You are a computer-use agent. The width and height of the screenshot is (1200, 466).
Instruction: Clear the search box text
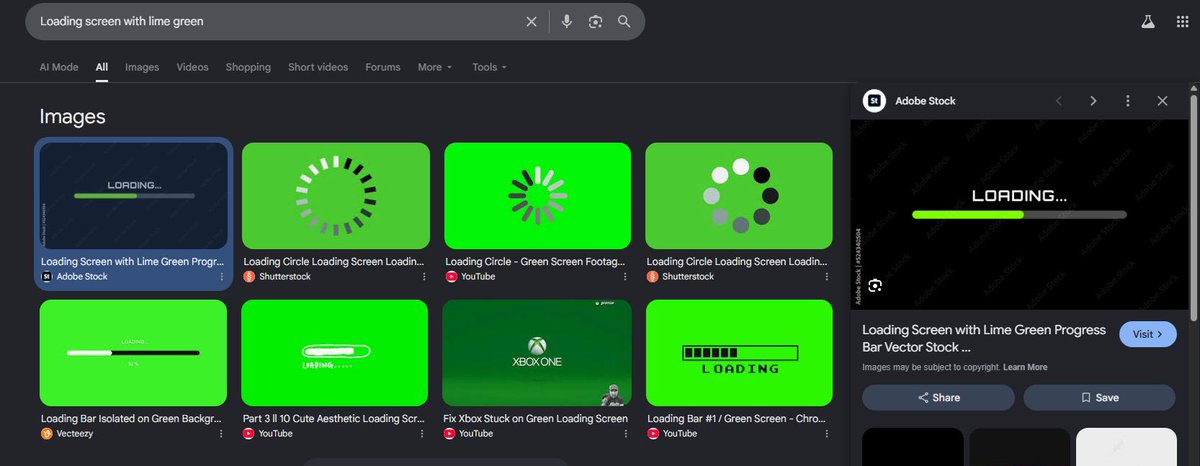tap(531, 21)
